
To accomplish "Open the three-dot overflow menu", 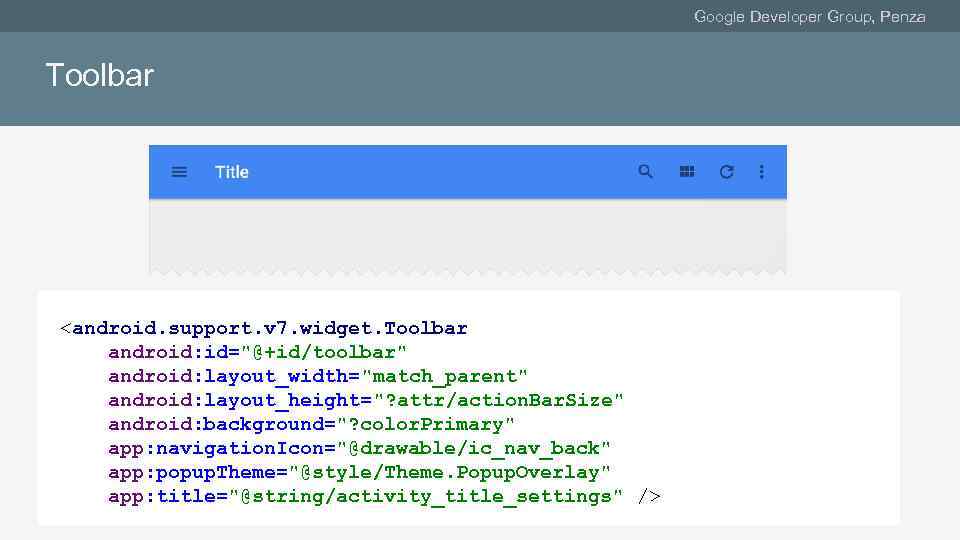I will 762,172.
